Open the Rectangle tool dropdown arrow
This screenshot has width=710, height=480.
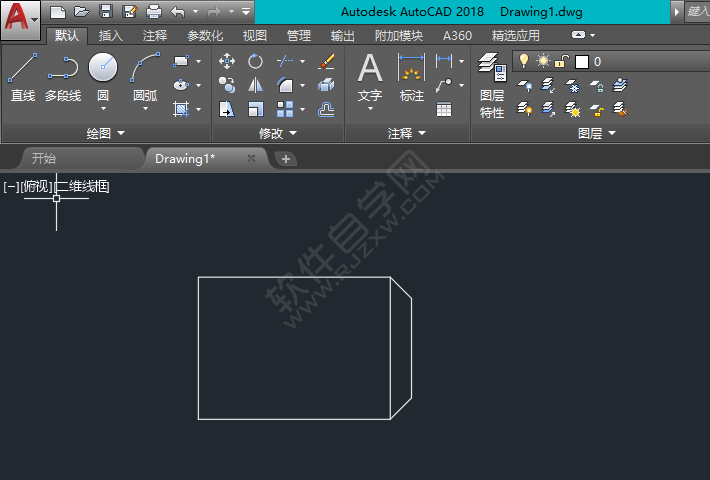(x=198, y=61)
